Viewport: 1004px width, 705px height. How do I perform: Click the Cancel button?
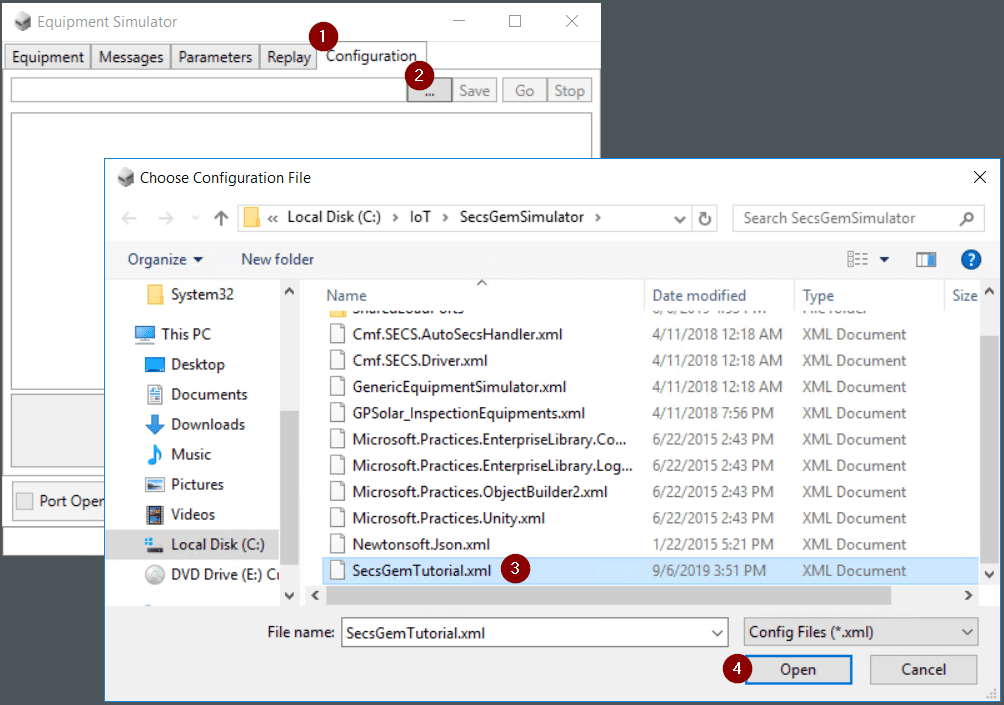coord(923,670)
